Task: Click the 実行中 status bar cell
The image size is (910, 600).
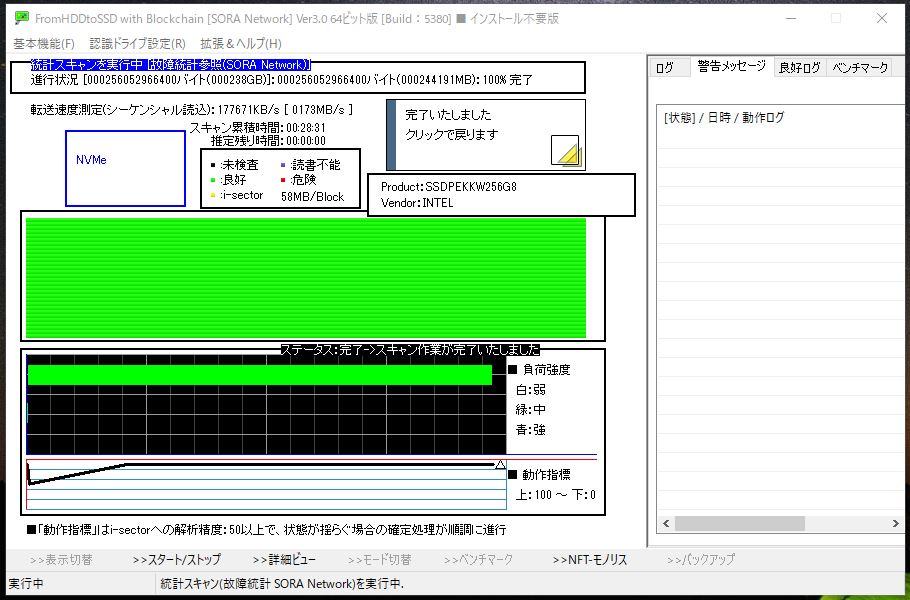Action: tap(81, 584)
